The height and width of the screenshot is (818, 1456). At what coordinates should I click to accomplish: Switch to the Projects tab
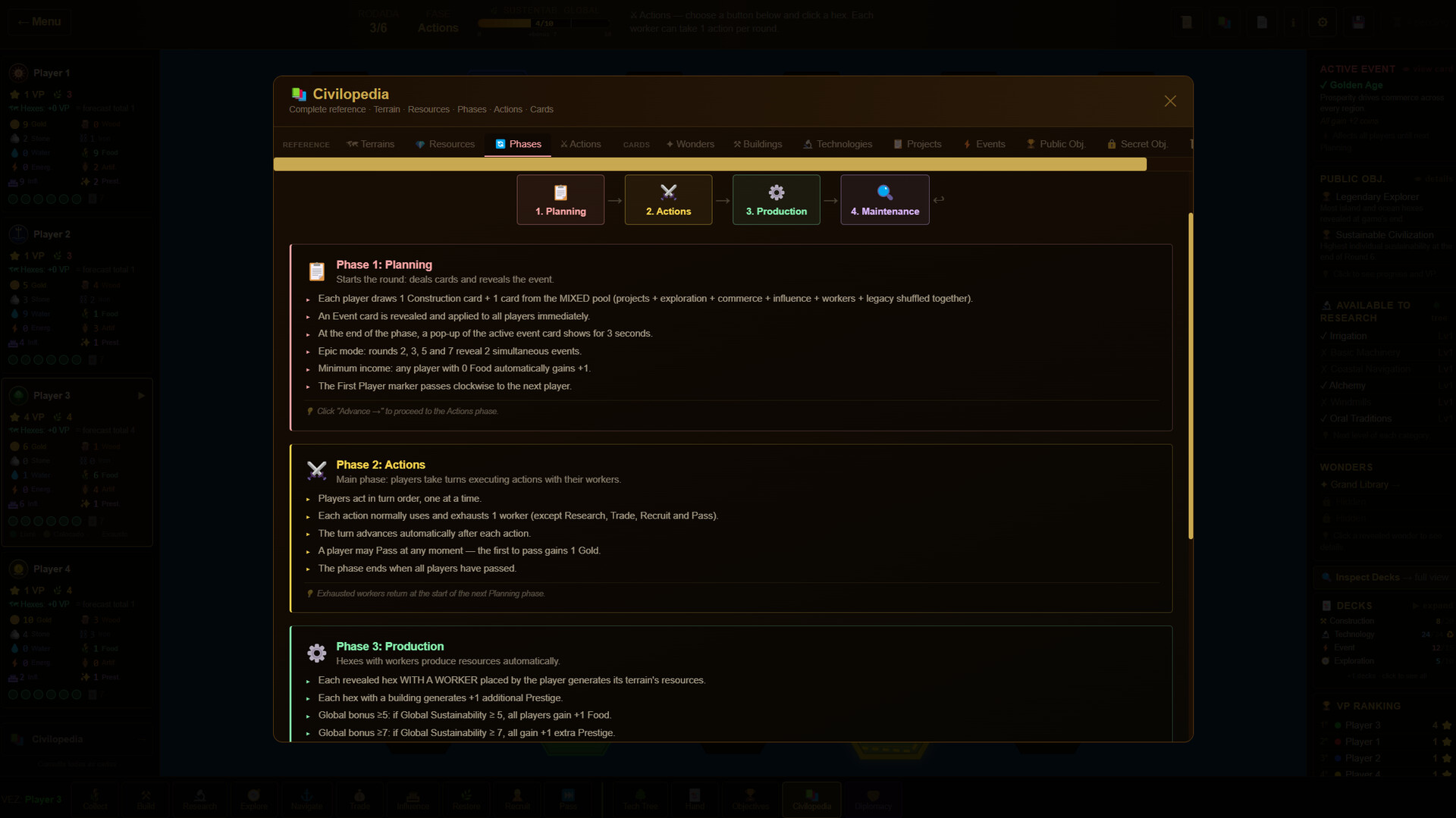pos(918,144)
